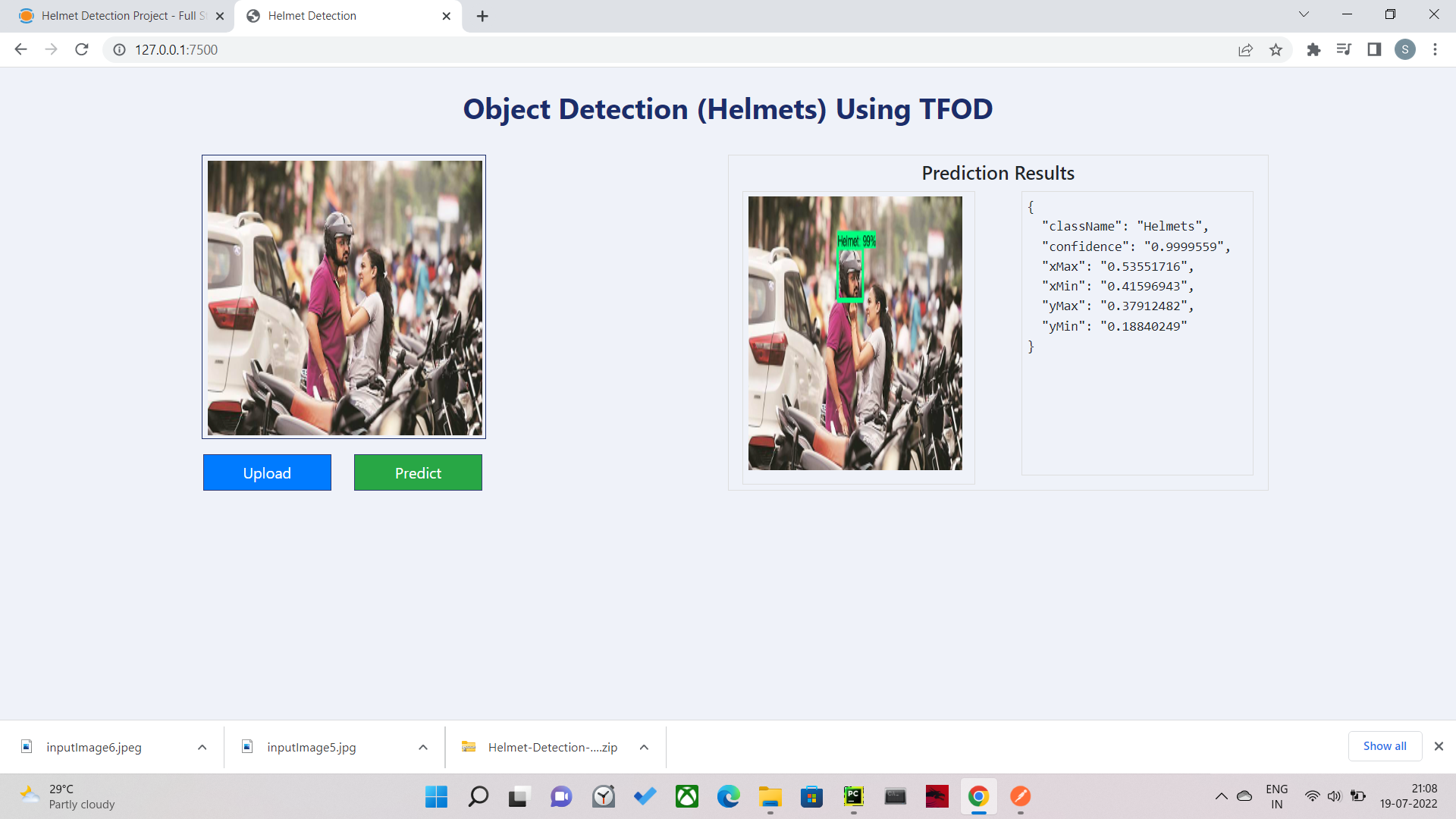
Task: Open Chrome three-dot menu
Action: [1435, 49]
